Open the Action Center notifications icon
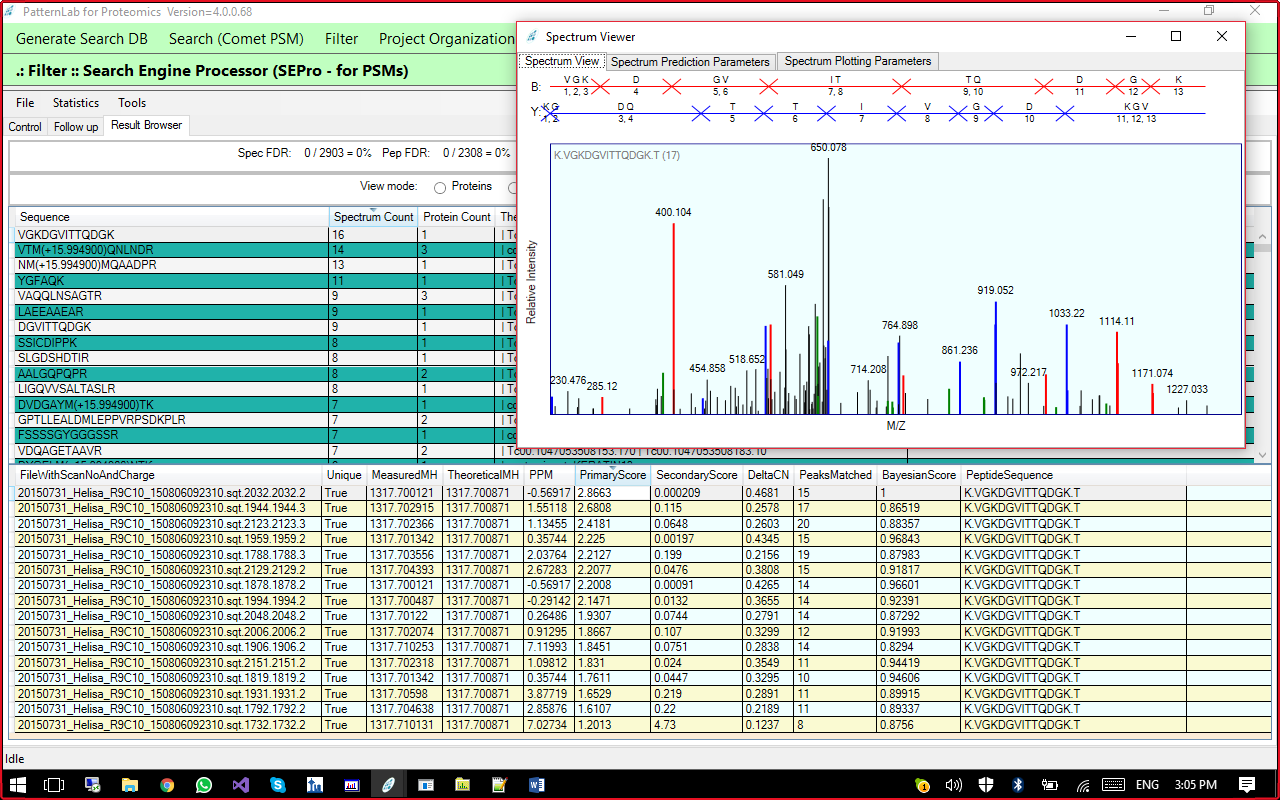 click(x=1247, y=785)
